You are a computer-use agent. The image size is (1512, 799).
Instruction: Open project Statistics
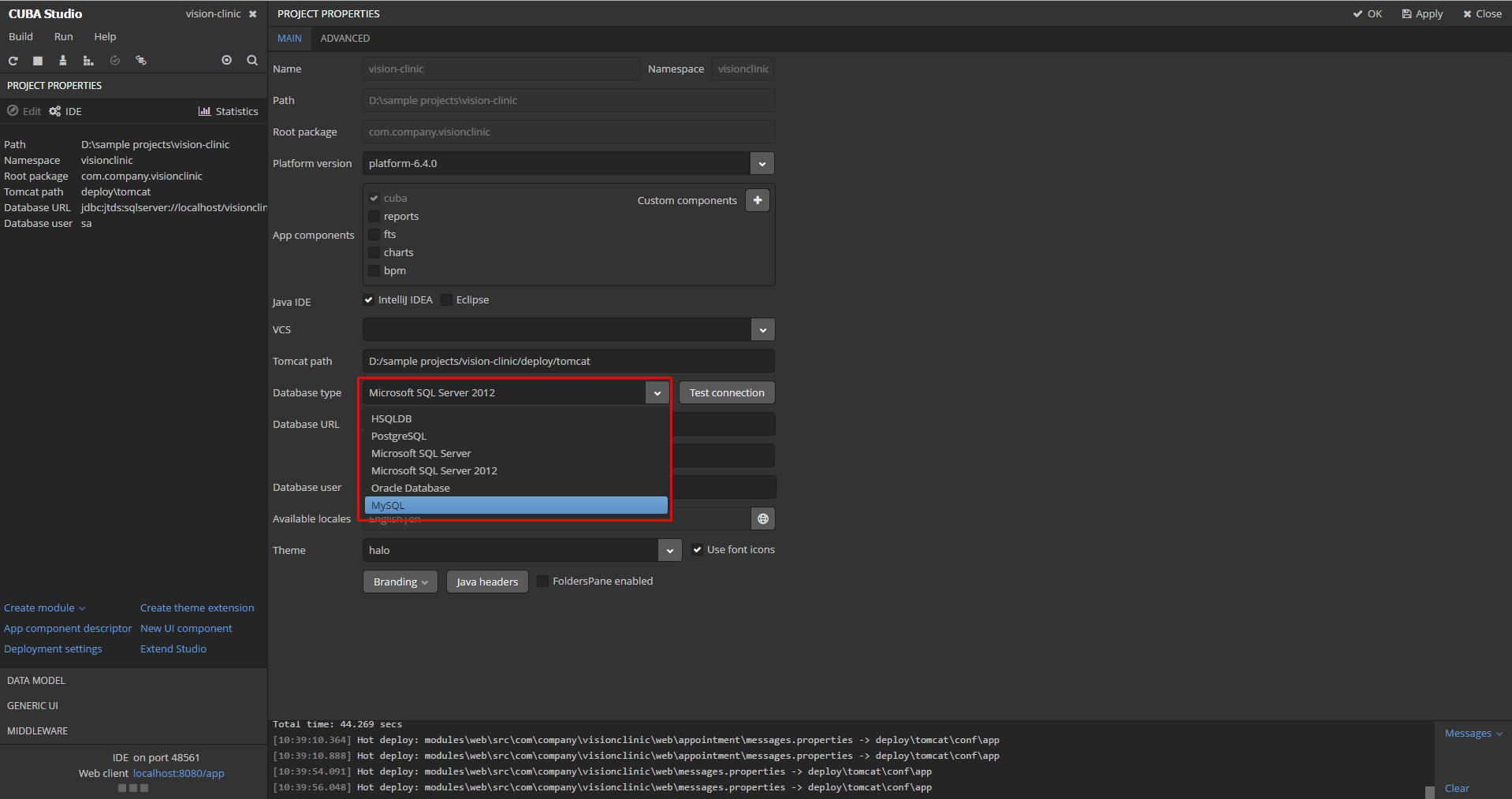(x=229, y=111)
